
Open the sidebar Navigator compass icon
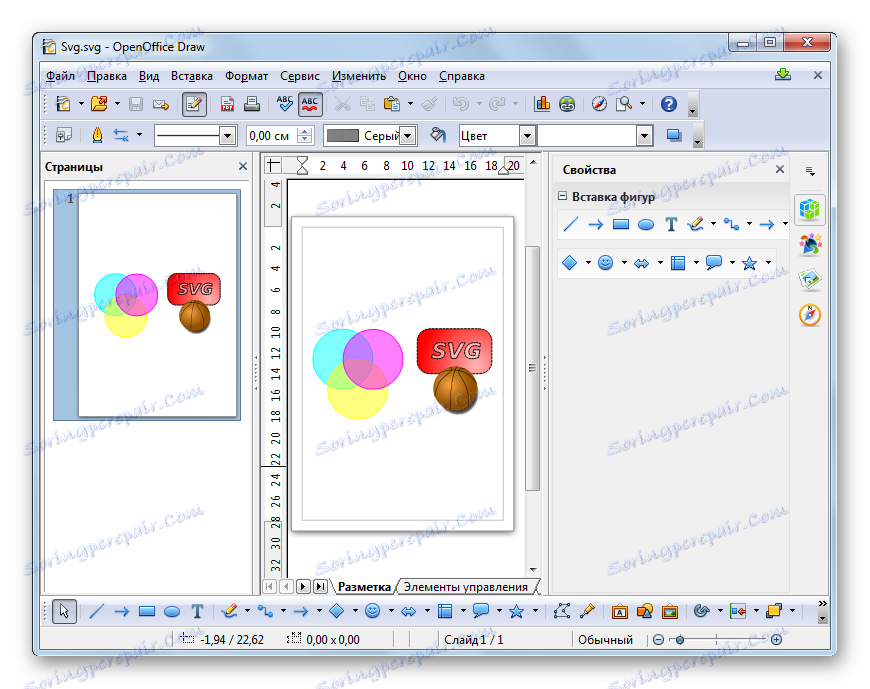(x=810, y=315)
